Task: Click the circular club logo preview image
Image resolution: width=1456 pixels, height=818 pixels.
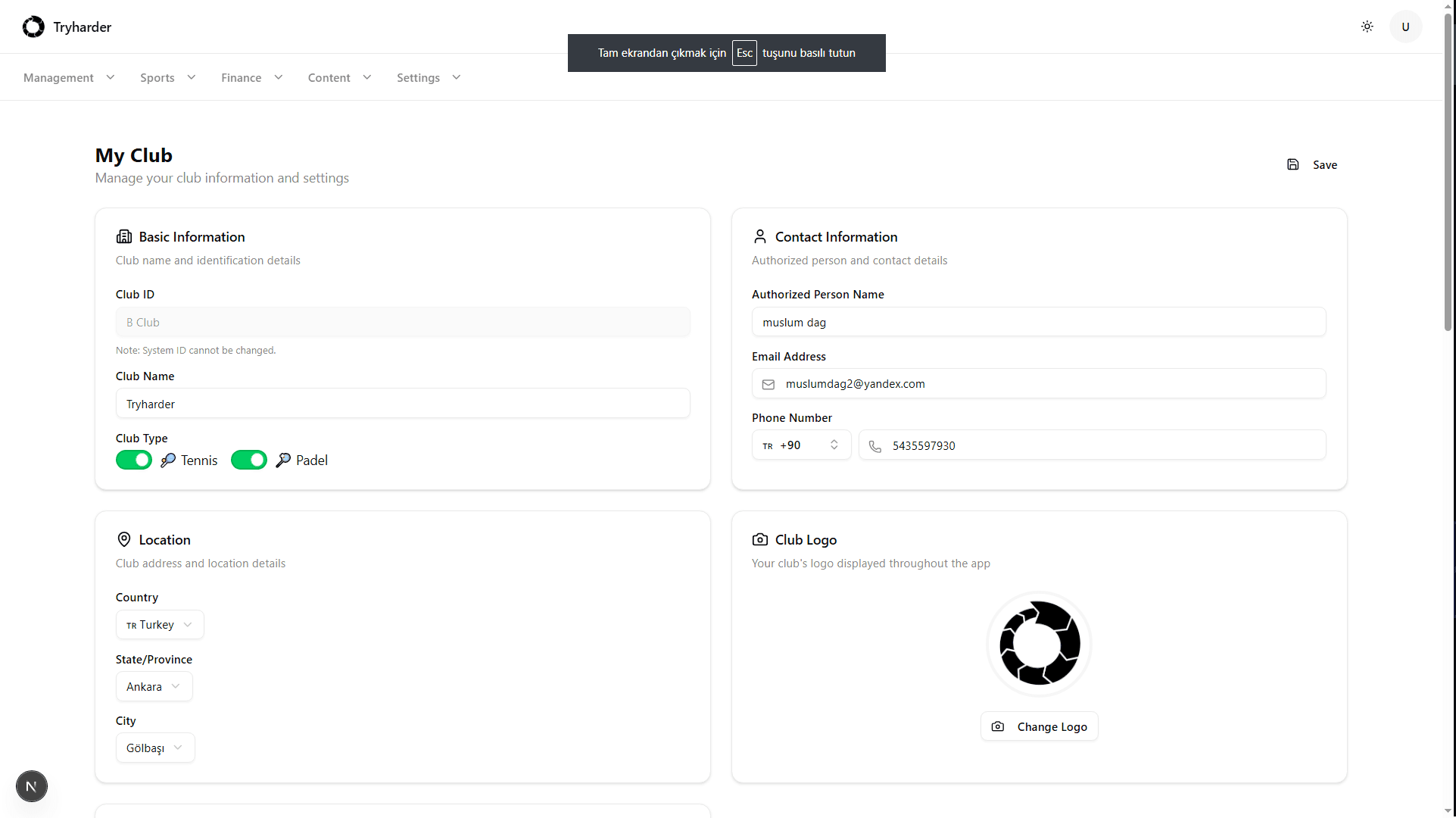Action: [1039, 644]
